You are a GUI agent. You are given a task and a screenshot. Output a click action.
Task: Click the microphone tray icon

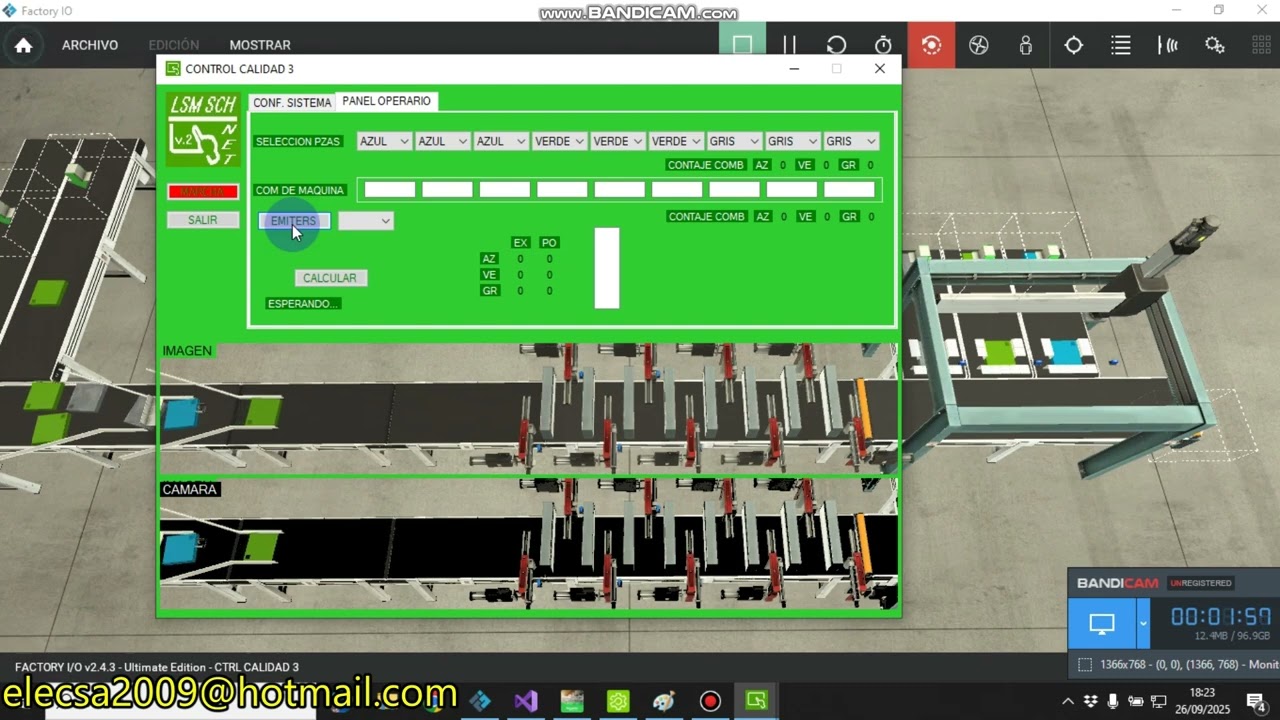(x=1113, y=701)
